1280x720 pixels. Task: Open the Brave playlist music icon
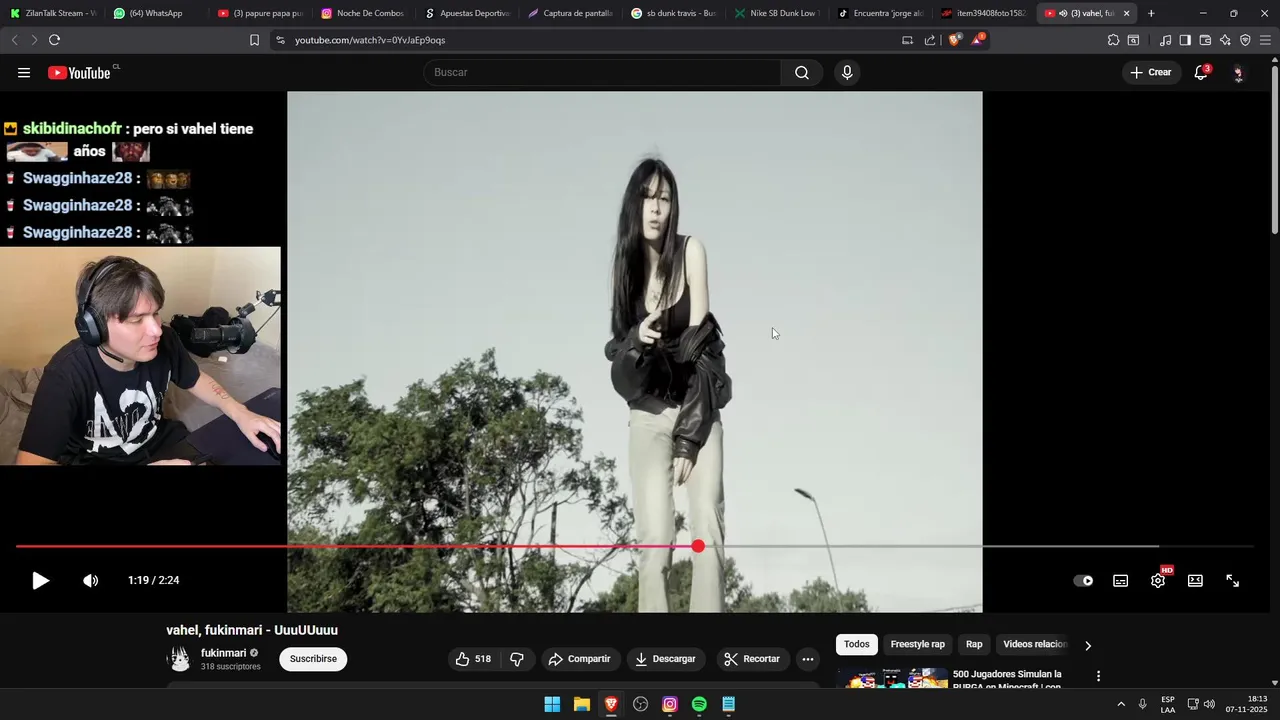(1165, 40)
